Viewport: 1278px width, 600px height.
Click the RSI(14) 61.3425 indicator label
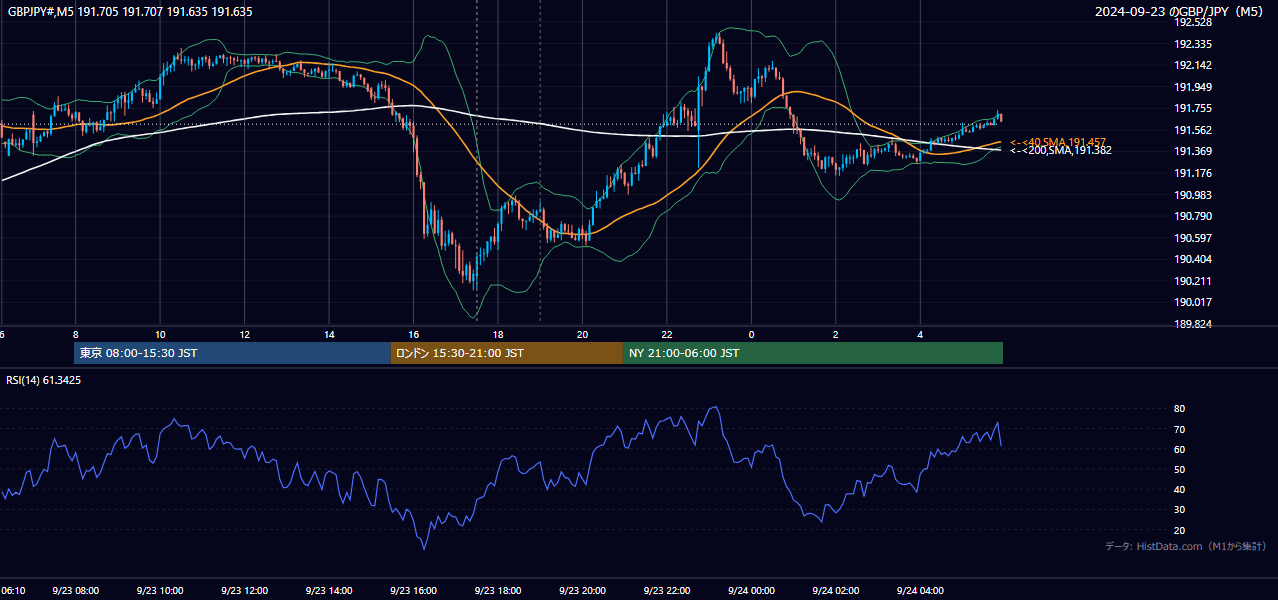pos(44,380)
